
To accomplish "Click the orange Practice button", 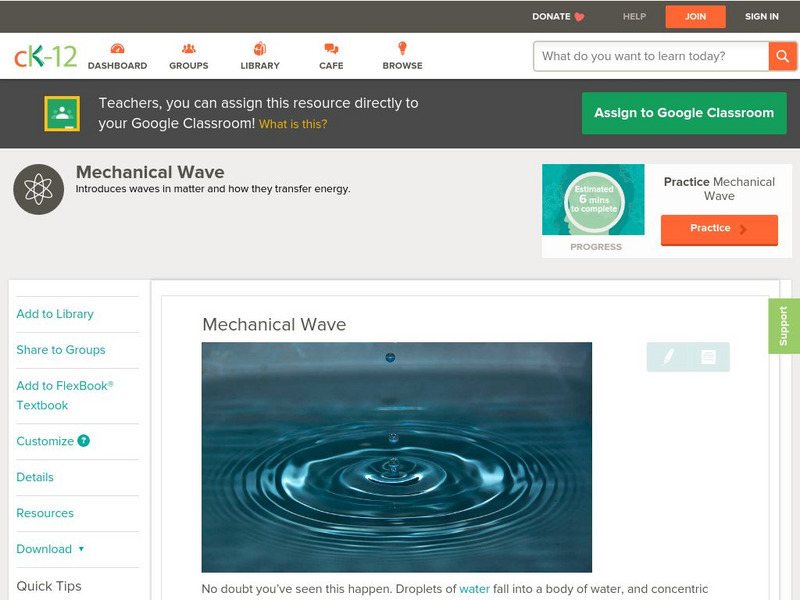I will [x=719, y=230].
